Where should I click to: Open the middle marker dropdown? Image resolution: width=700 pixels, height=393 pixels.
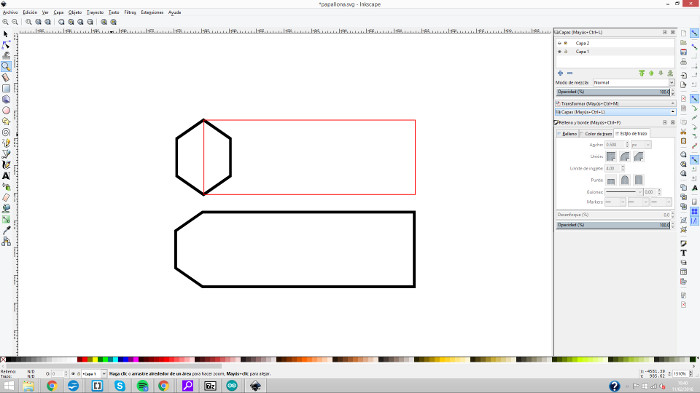(638, 202)
